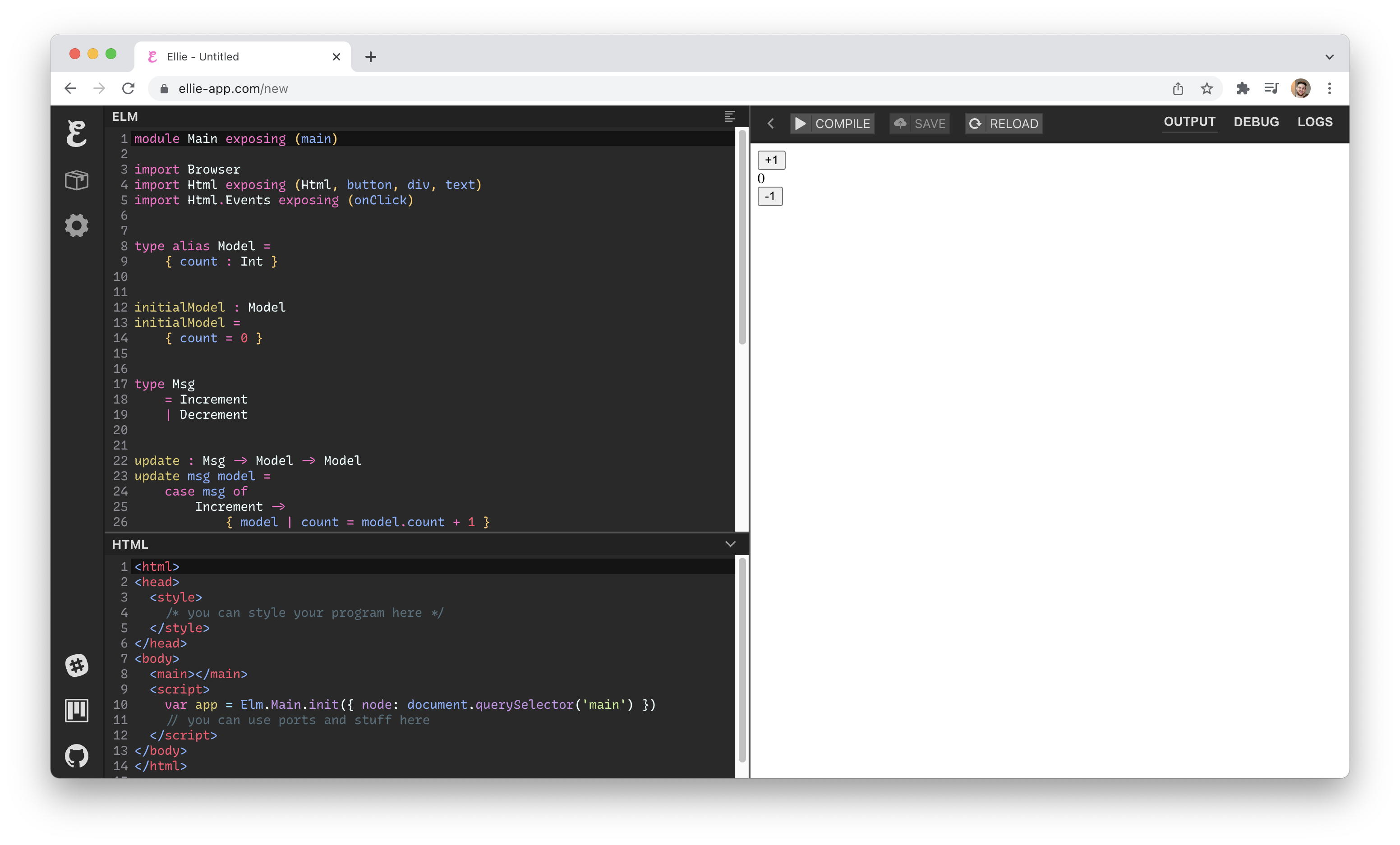The width and height of the screenshot is (1400, 845).
Task: Open the settings gear in Ellie sidebar
Action: pyautogui.click(x=77, y=225)
